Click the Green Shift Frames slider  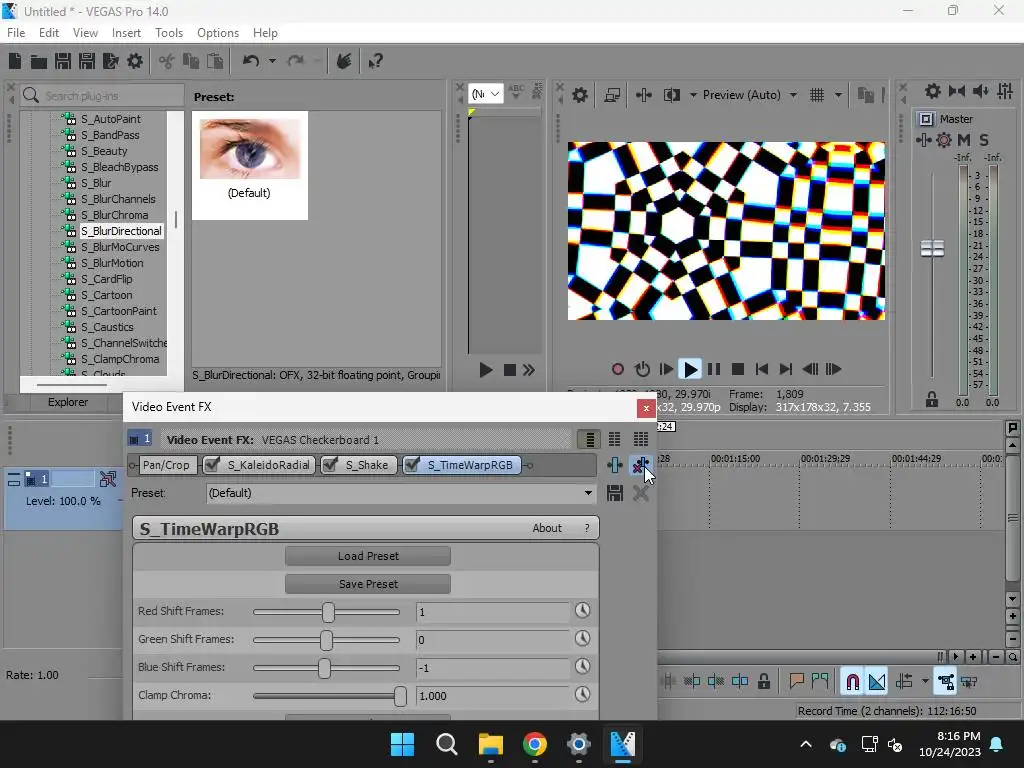(x=327, y=639)
